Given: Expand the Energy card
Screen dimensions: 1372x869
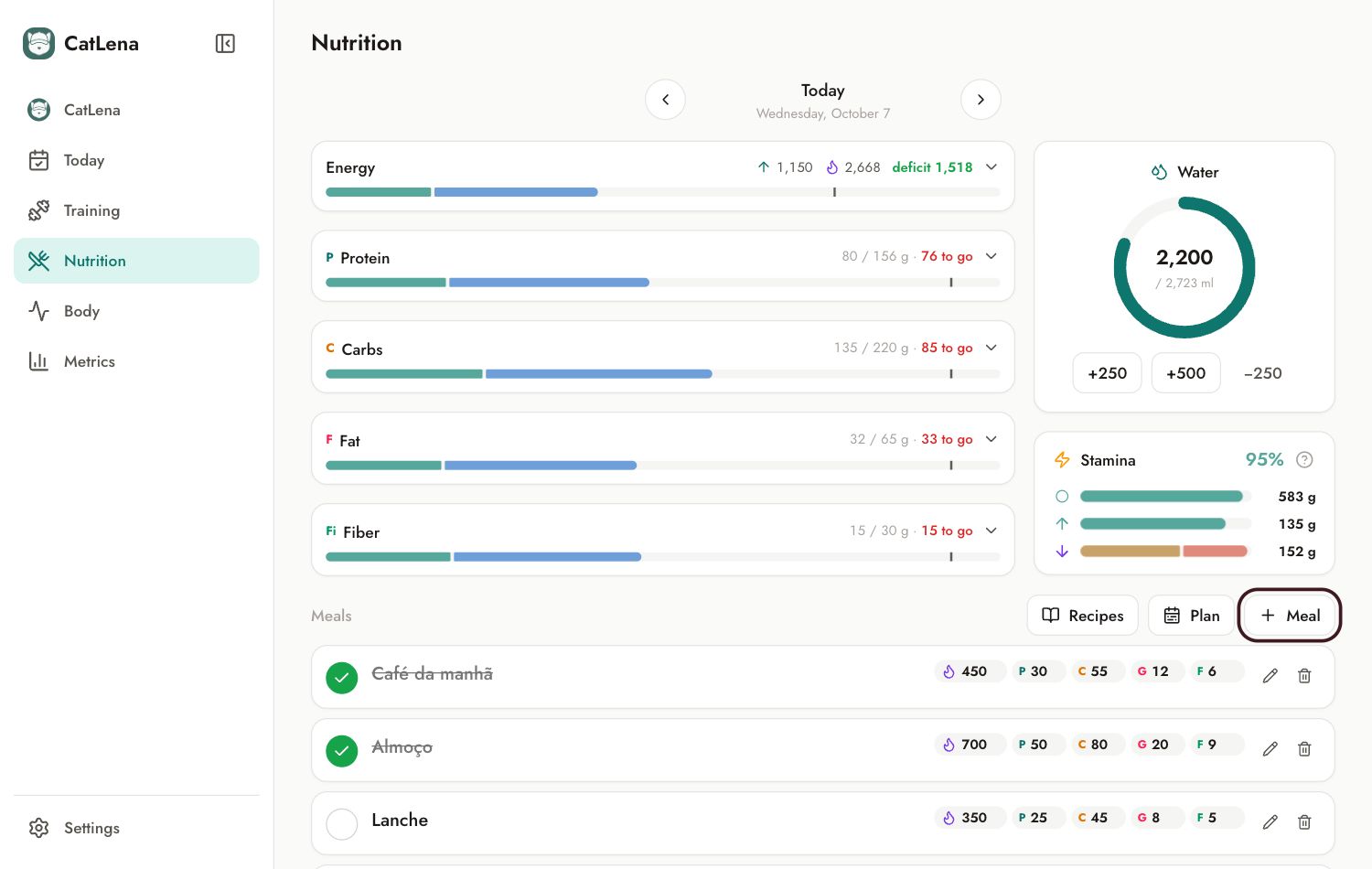Looking at the screenshot, I should (991, 167).
